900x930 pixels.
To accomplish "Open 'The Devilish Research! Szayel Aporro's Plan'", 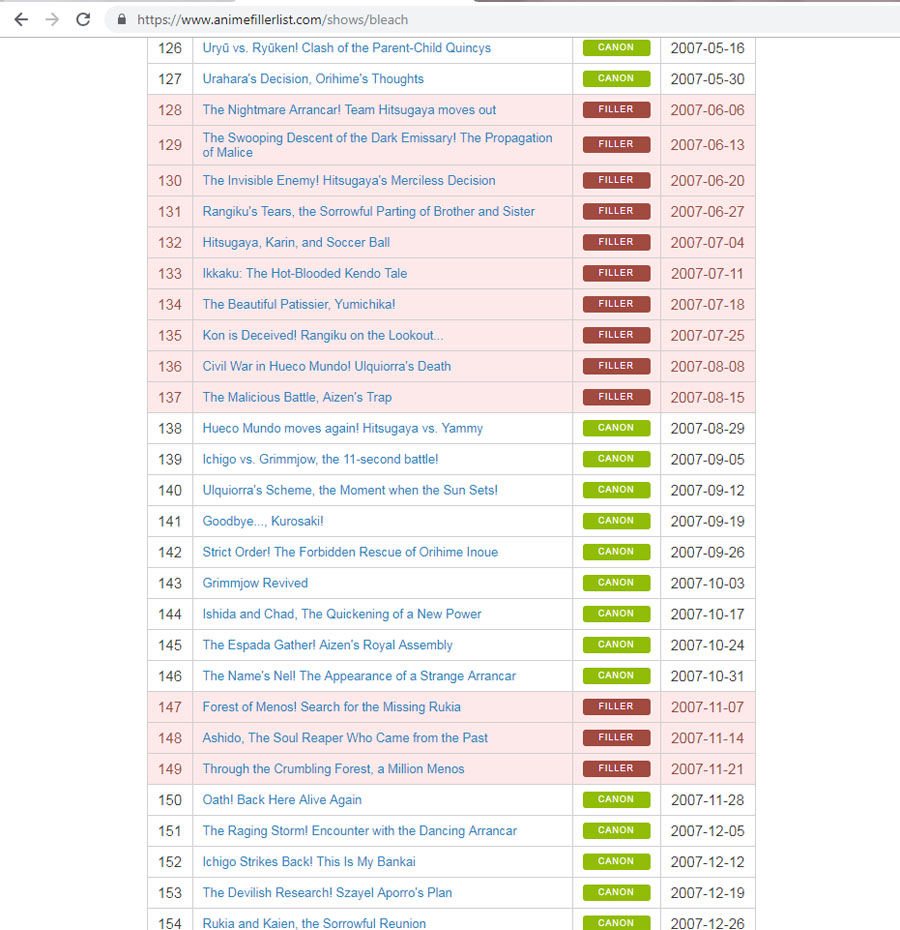I will point(327,893).
